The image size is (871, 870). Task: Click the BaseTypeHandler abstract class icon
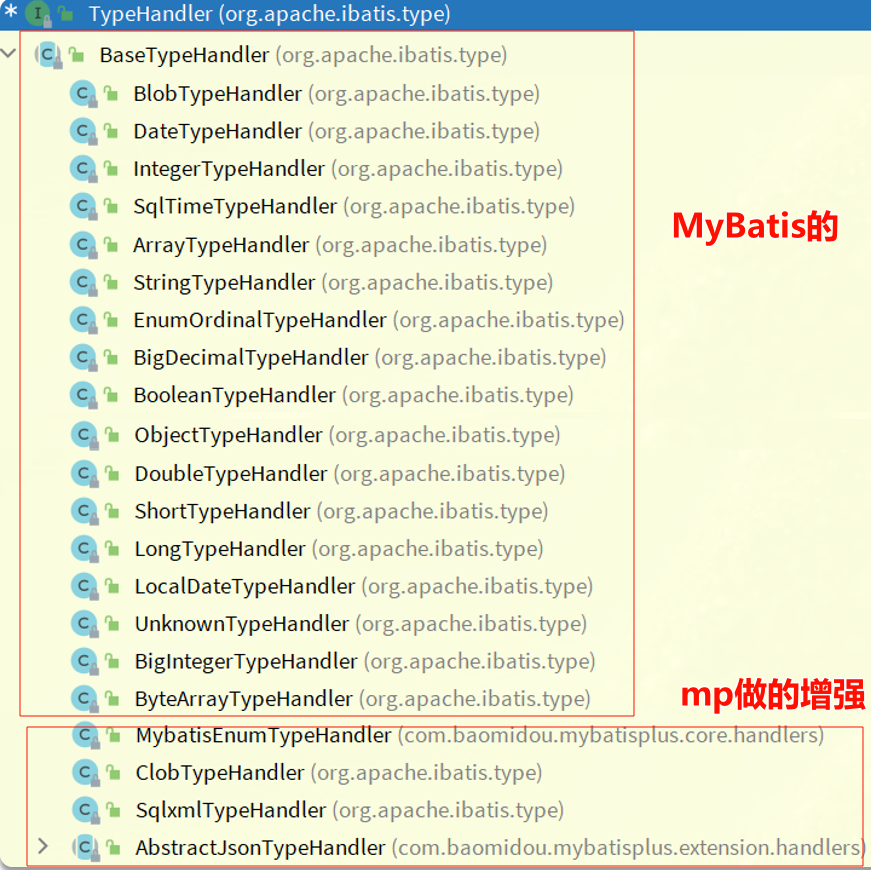(48, 54)
